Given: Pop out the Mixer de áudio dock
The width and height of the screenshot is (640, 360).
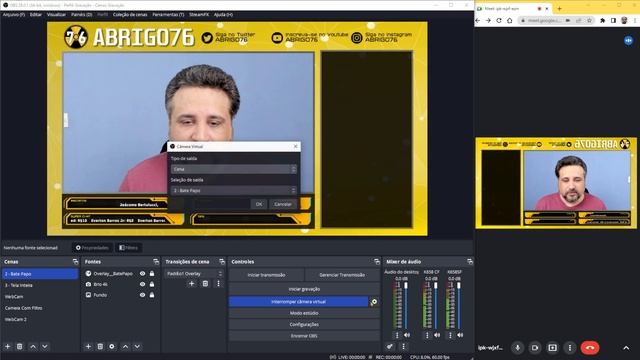Looking at the screenshot, I should pos(470,262).
